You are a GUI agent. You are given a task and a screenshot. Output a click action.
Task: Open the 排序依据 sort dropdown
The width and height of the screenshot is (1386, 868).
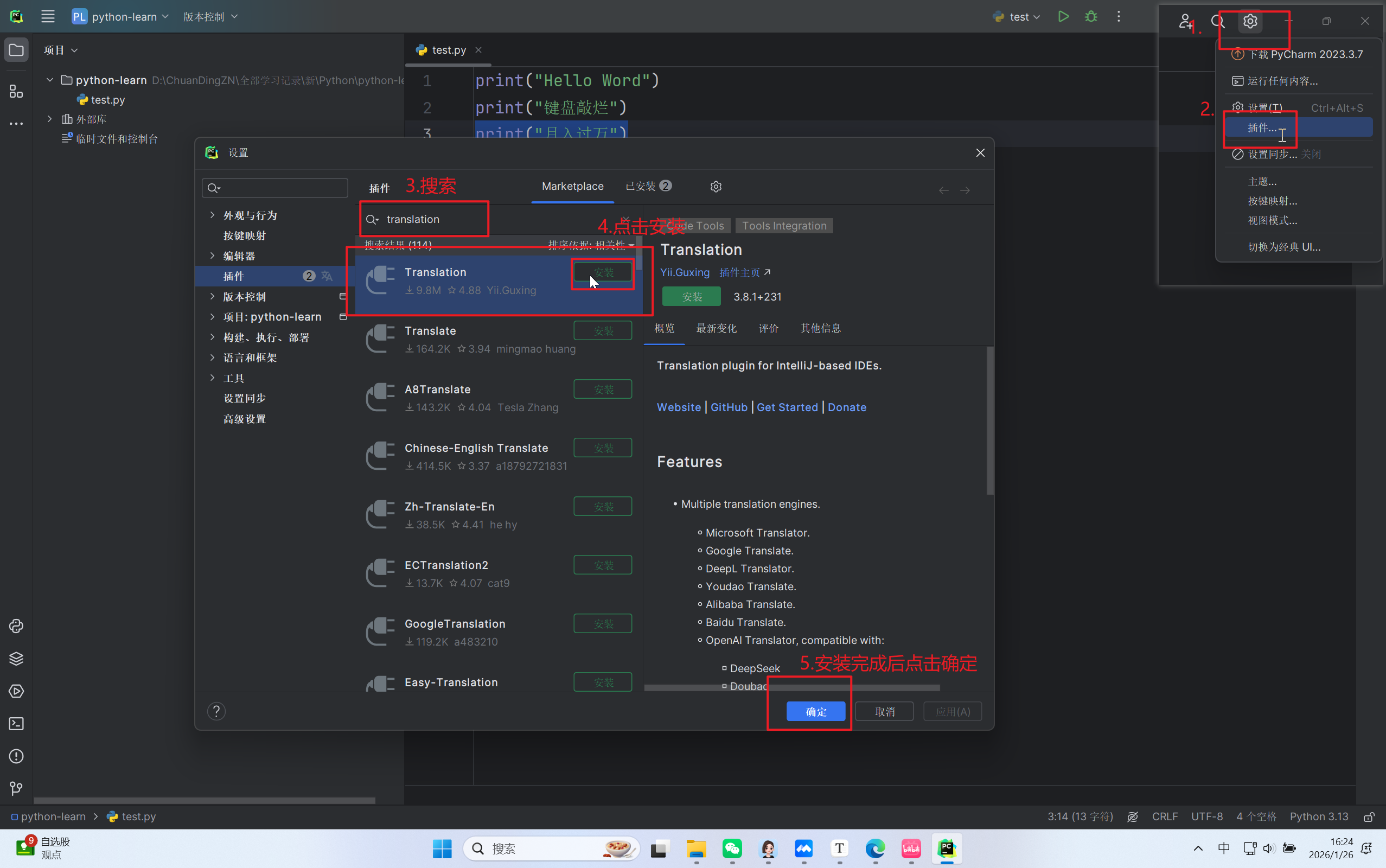[591, 245]
